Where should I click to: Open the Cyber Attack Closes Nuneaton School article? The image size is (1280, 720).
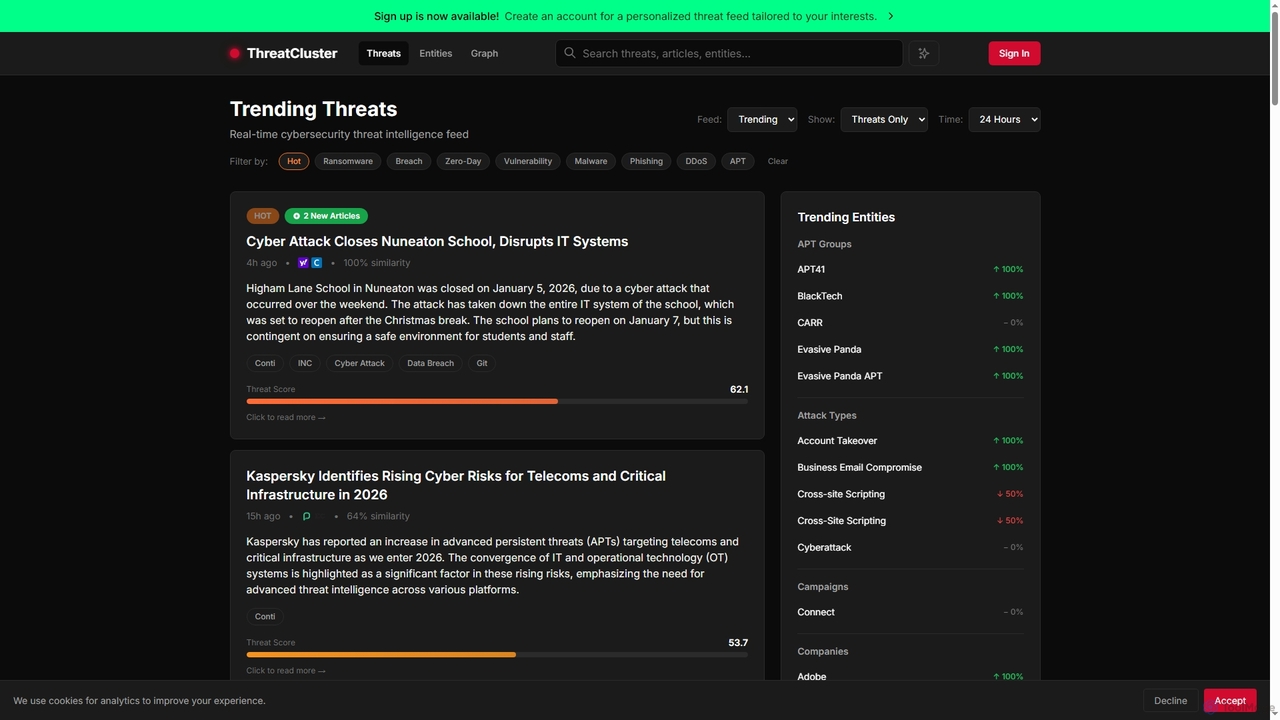pyautogui.click(x=437, y=241)
